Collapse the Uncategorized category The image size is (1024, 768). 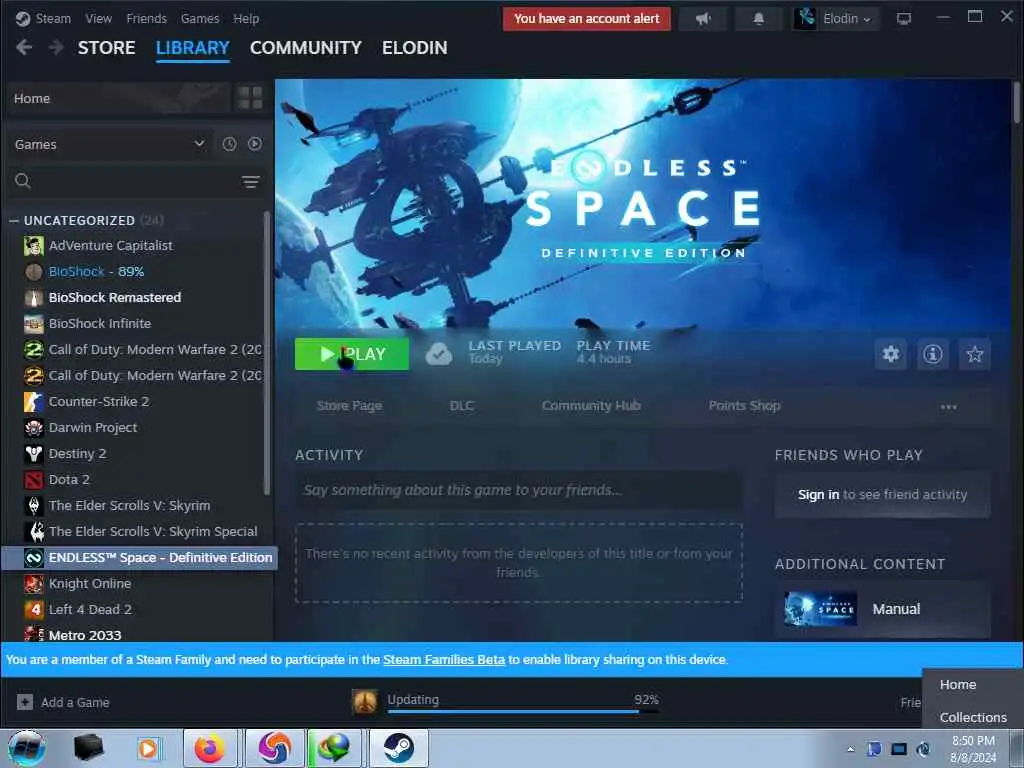point(13,221)
